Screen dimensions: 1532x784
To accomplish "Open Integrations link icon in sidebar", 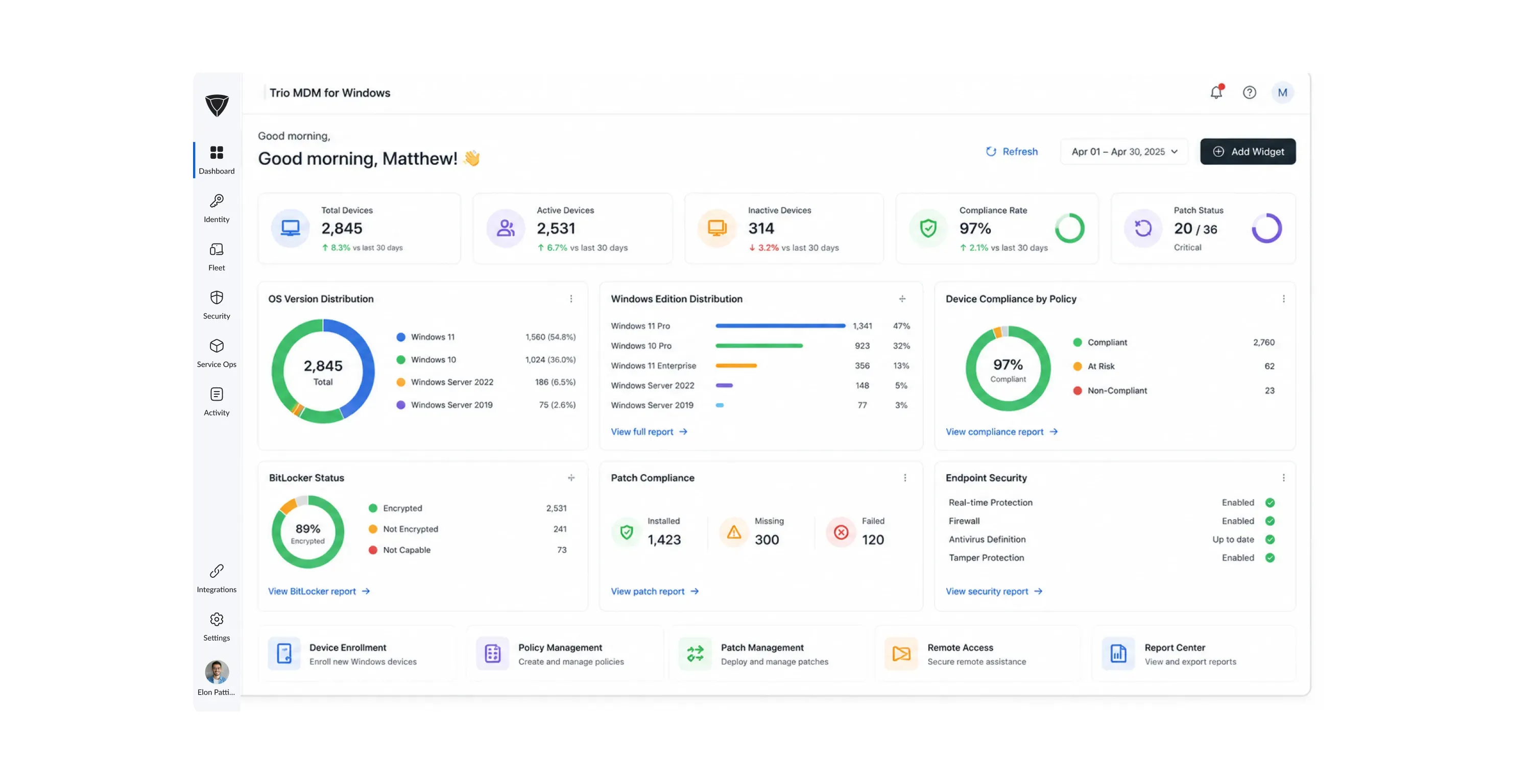I will (x=217, y=571).
